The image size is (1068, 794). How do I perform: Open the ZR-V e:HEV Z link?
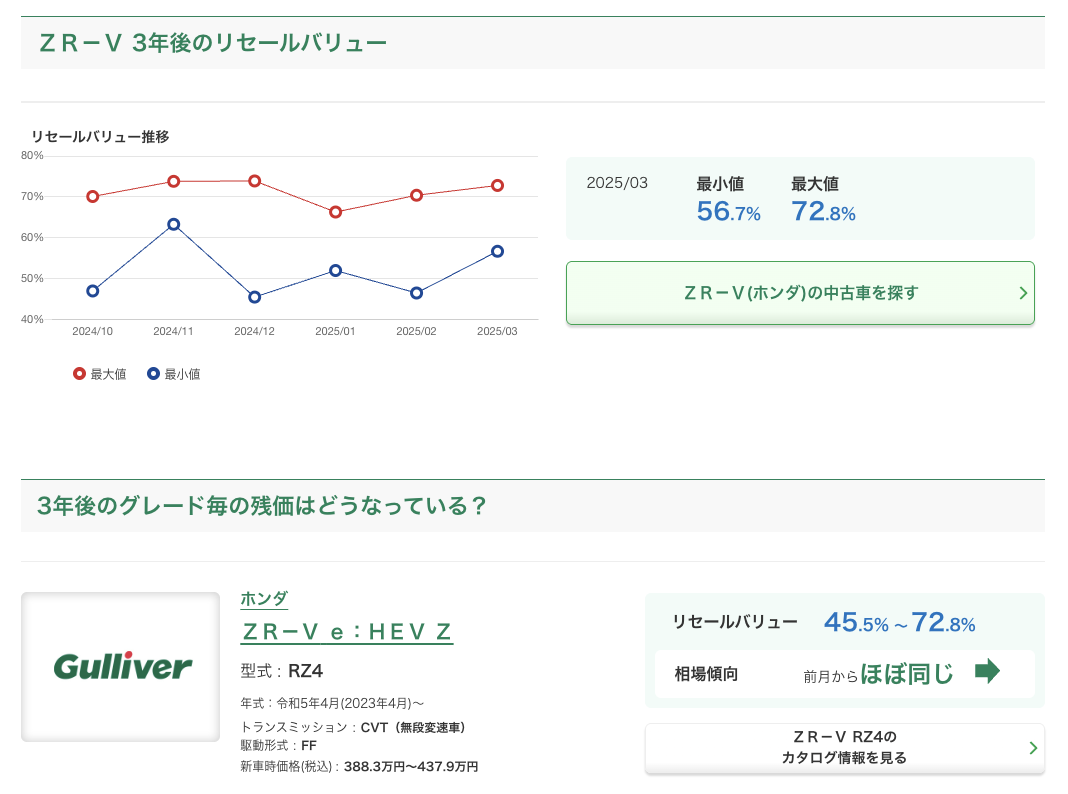coord(347,632)
